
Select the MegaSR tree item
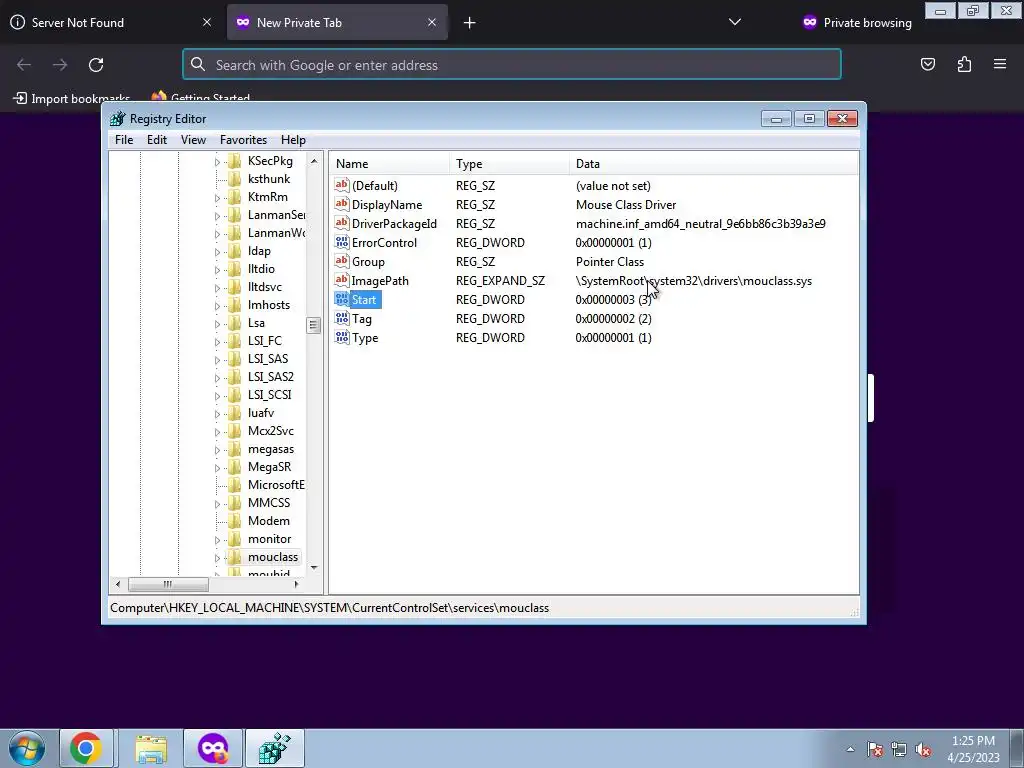269,467
